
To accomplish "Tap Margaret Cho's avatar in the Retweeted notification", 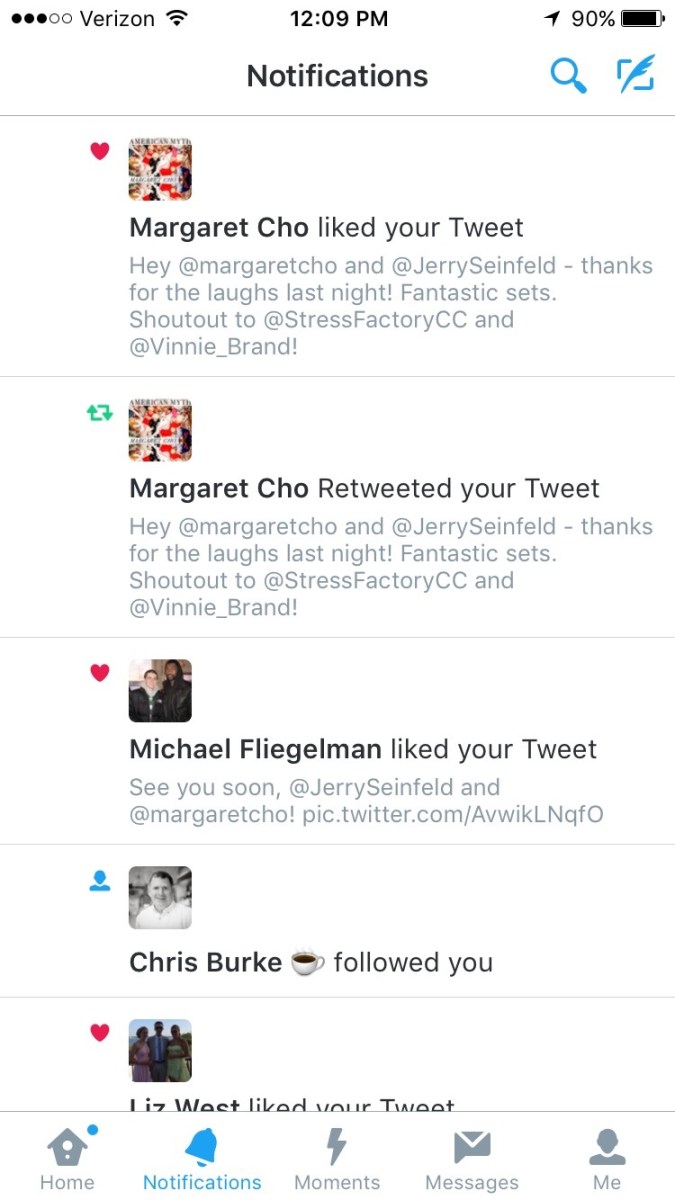I will (x=160, y=430).
